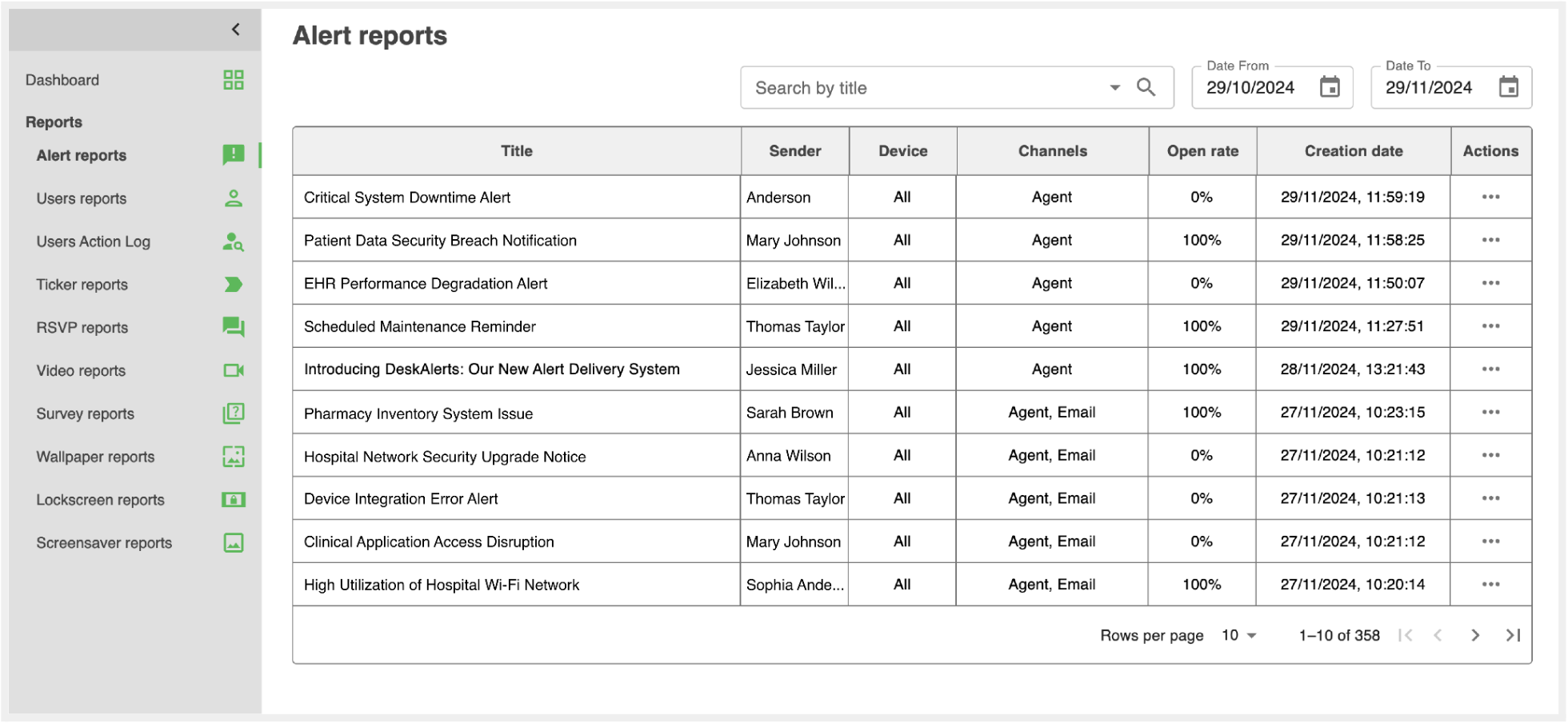Click the search magnifier icon
1568x723 pixels.
pyautogui.click(x=1146, y=87)
